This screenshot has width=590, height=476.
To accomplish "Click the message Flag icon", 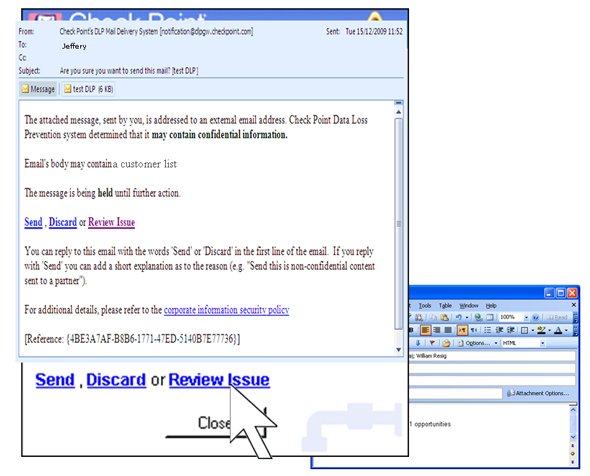I will [432, 342].
